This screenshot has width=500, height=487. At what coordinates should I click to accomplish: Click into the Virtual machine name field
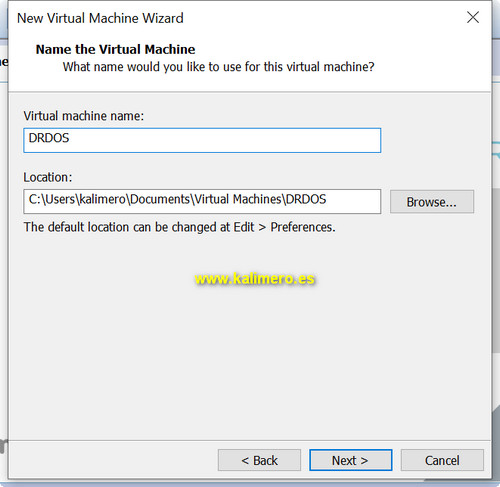(202, 140)
